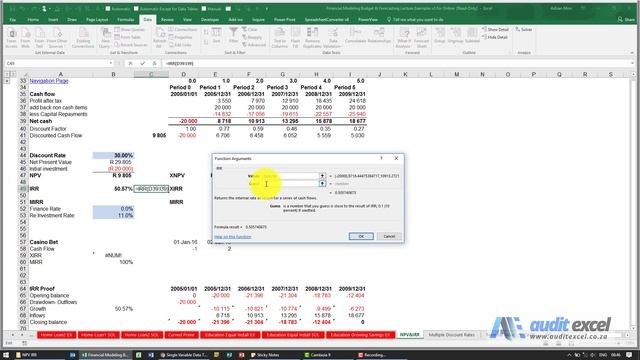Click Show Queries in Get & Transform
Image resolution: width=640 pixels, height=360 pixels.
129,30
